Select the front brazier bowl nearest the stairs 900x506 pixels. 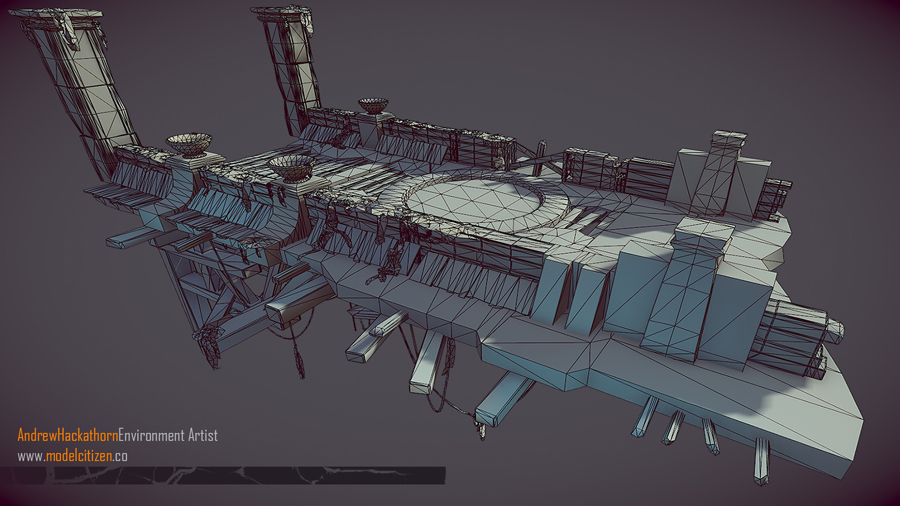click(290, 167)
